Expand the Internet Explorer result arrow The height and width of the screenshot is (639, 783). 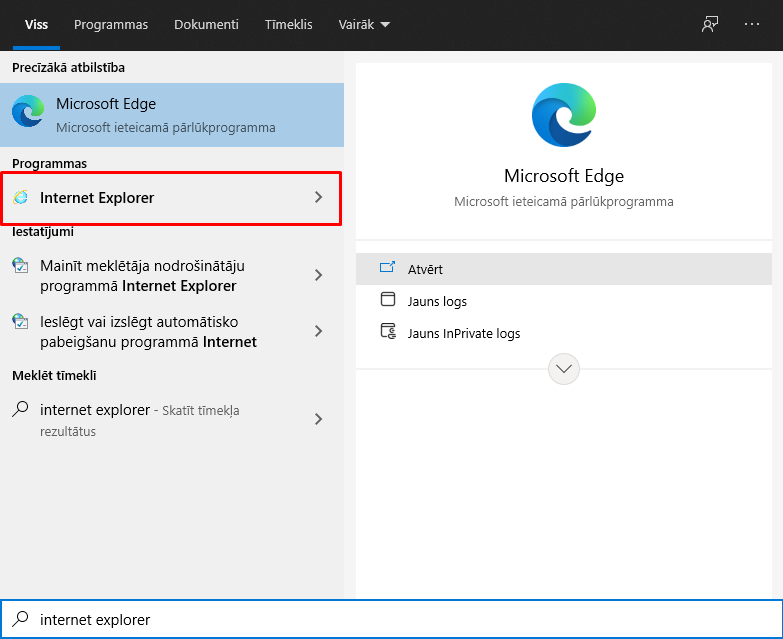coord(319,198)
